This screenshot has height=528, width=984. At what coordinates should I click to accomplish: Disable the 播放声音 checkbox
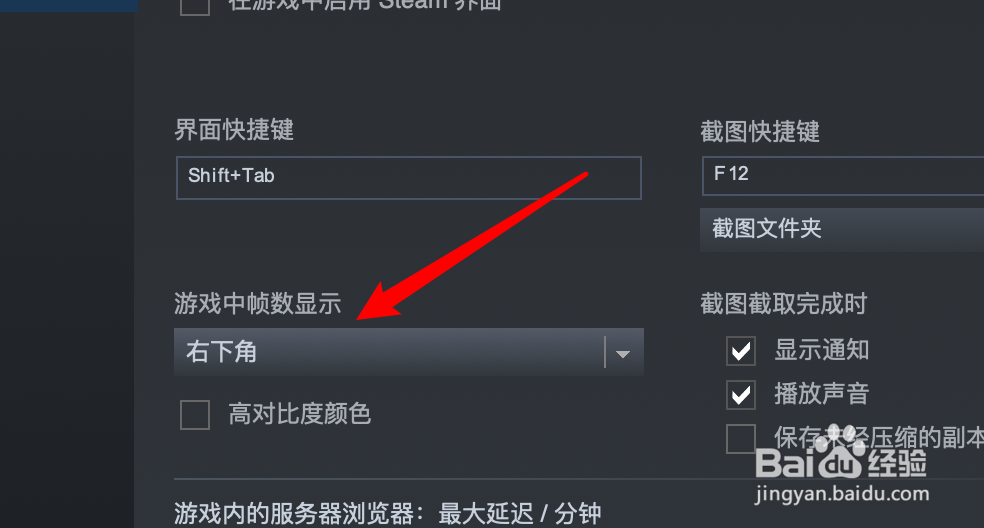point(741,394)
